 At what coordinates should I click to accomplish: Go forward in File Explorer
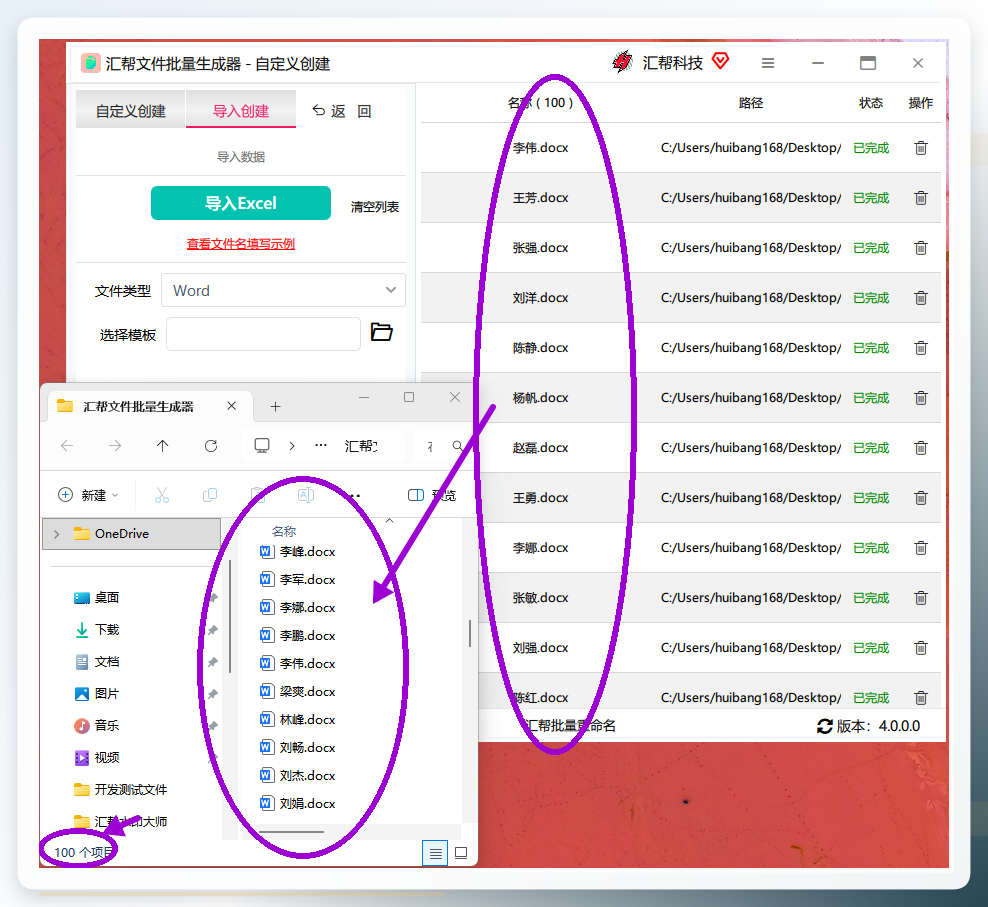coord(115,446)
